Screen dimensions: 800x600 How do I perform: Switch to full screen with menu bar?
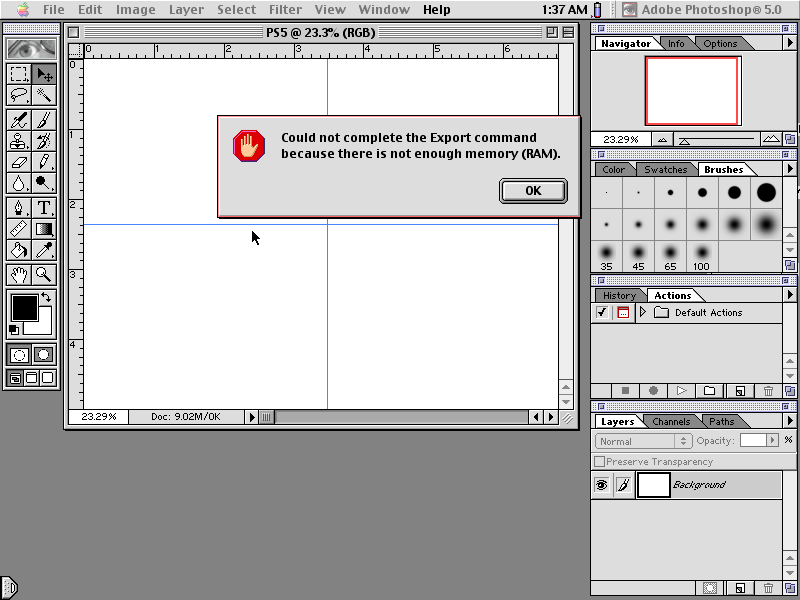click(x=31, y=378)
